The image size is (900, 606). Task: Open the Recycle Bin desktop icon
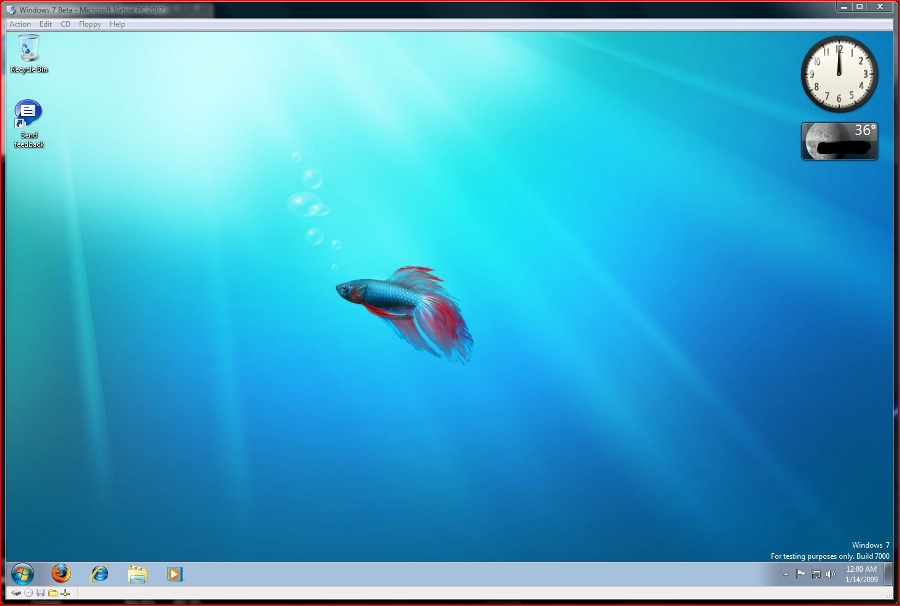(29, 49)
